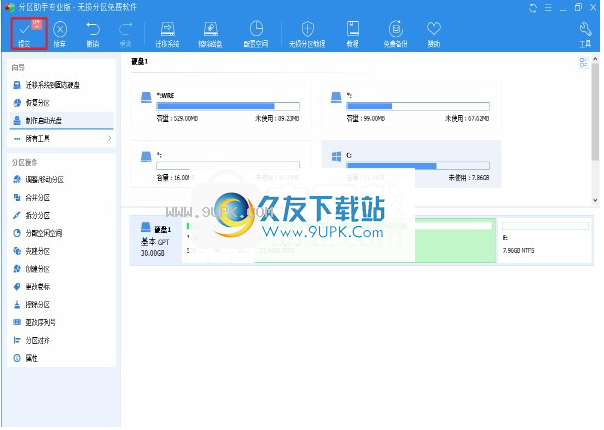Click the 重做 (Redo) arrow icon
Image resolution: width=604 pixels, height=430 pixels.
pos(126,34)
